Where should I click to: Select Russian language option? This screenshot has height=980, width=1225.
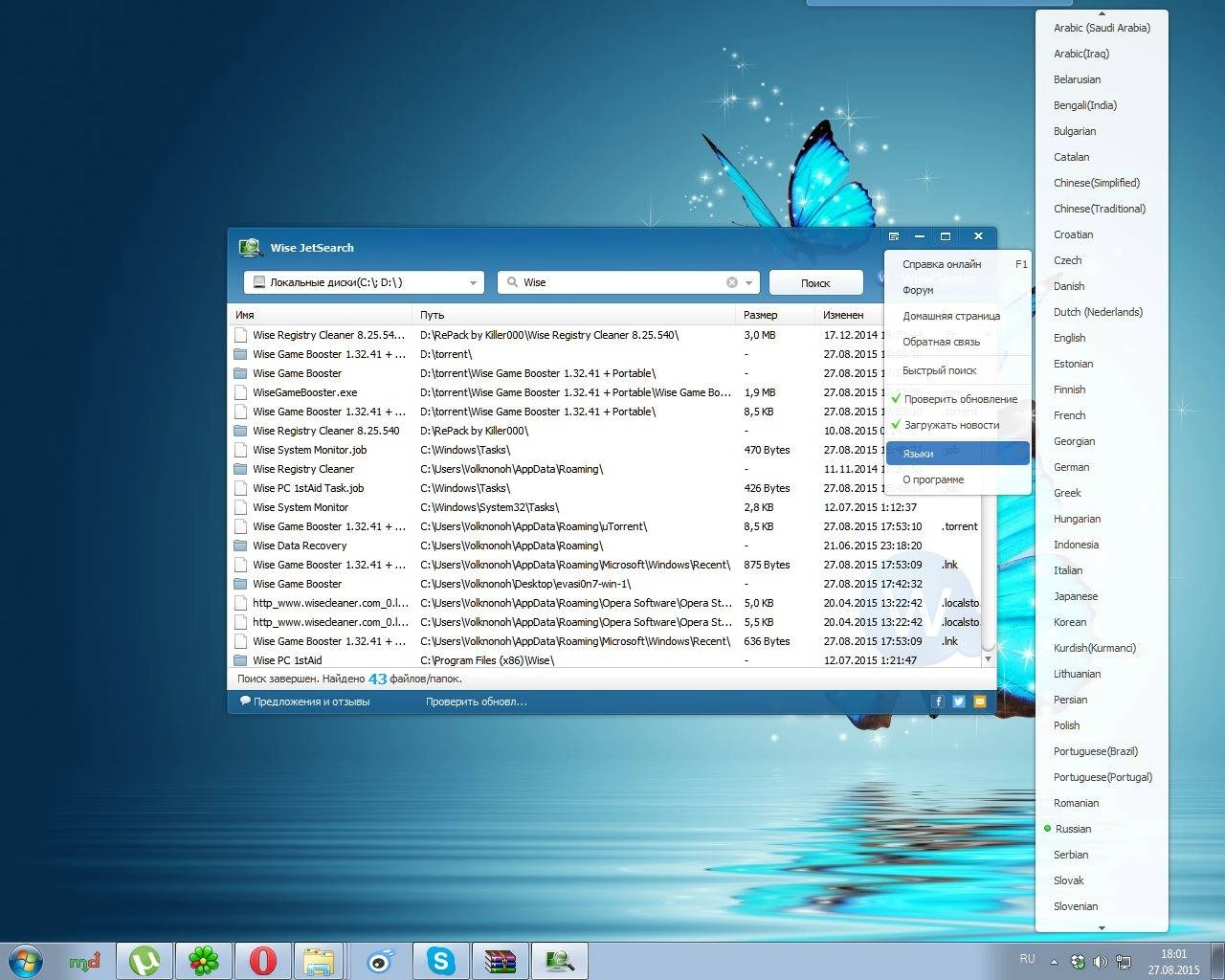(x=1102, y=829)
